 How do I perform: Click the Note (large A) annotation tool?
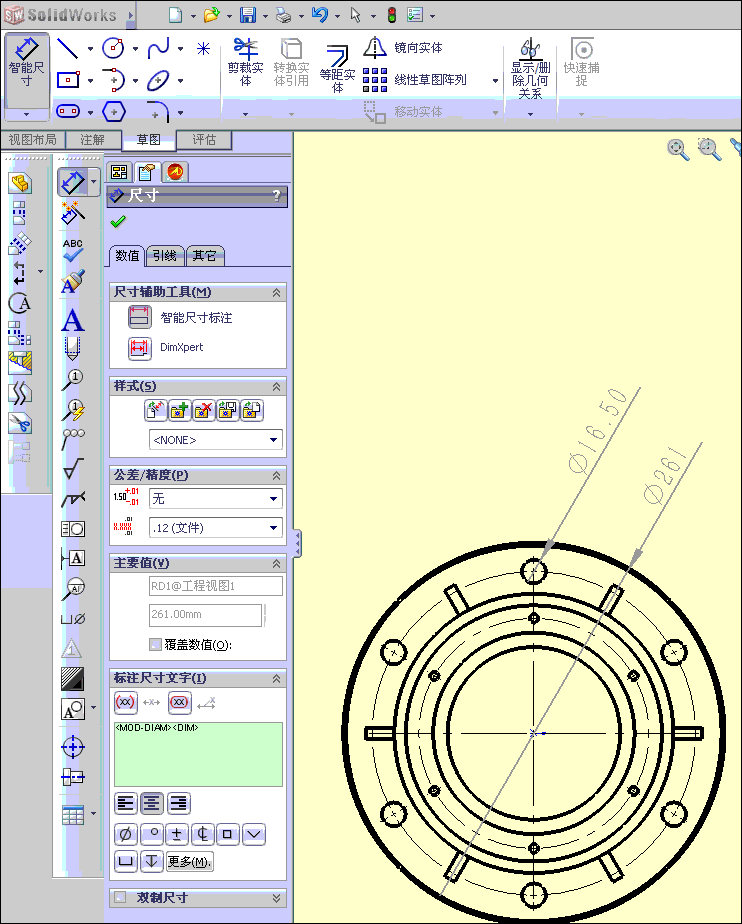[73, 321]
